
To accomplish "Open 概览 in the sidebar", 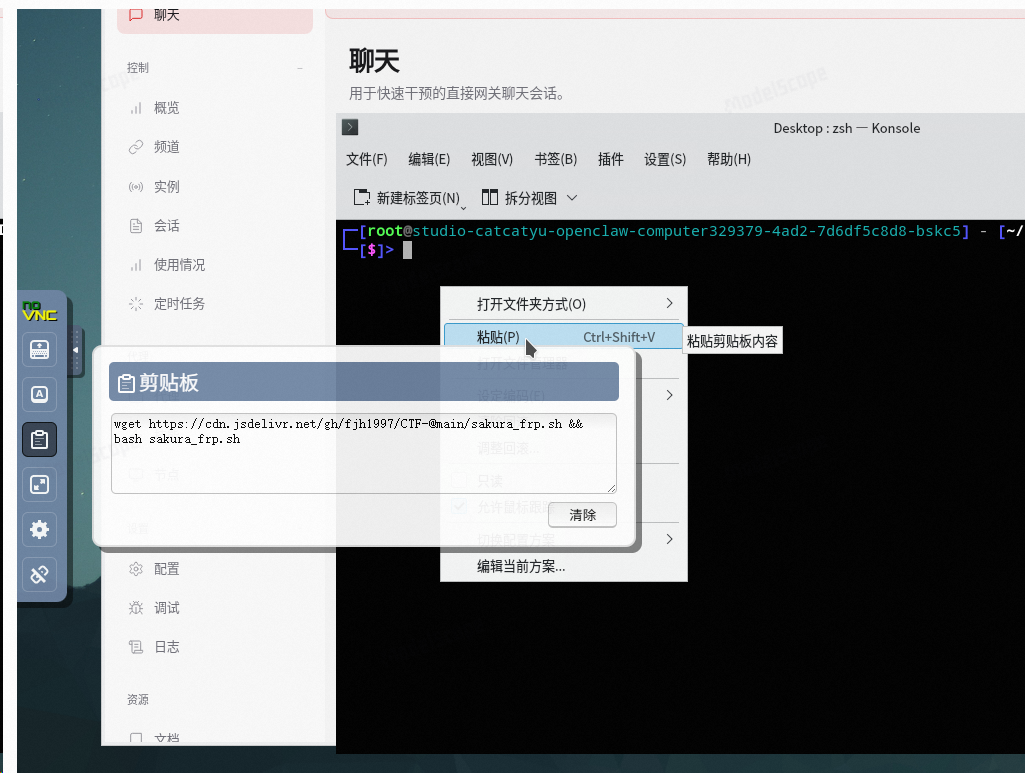I will pos(166,108).
